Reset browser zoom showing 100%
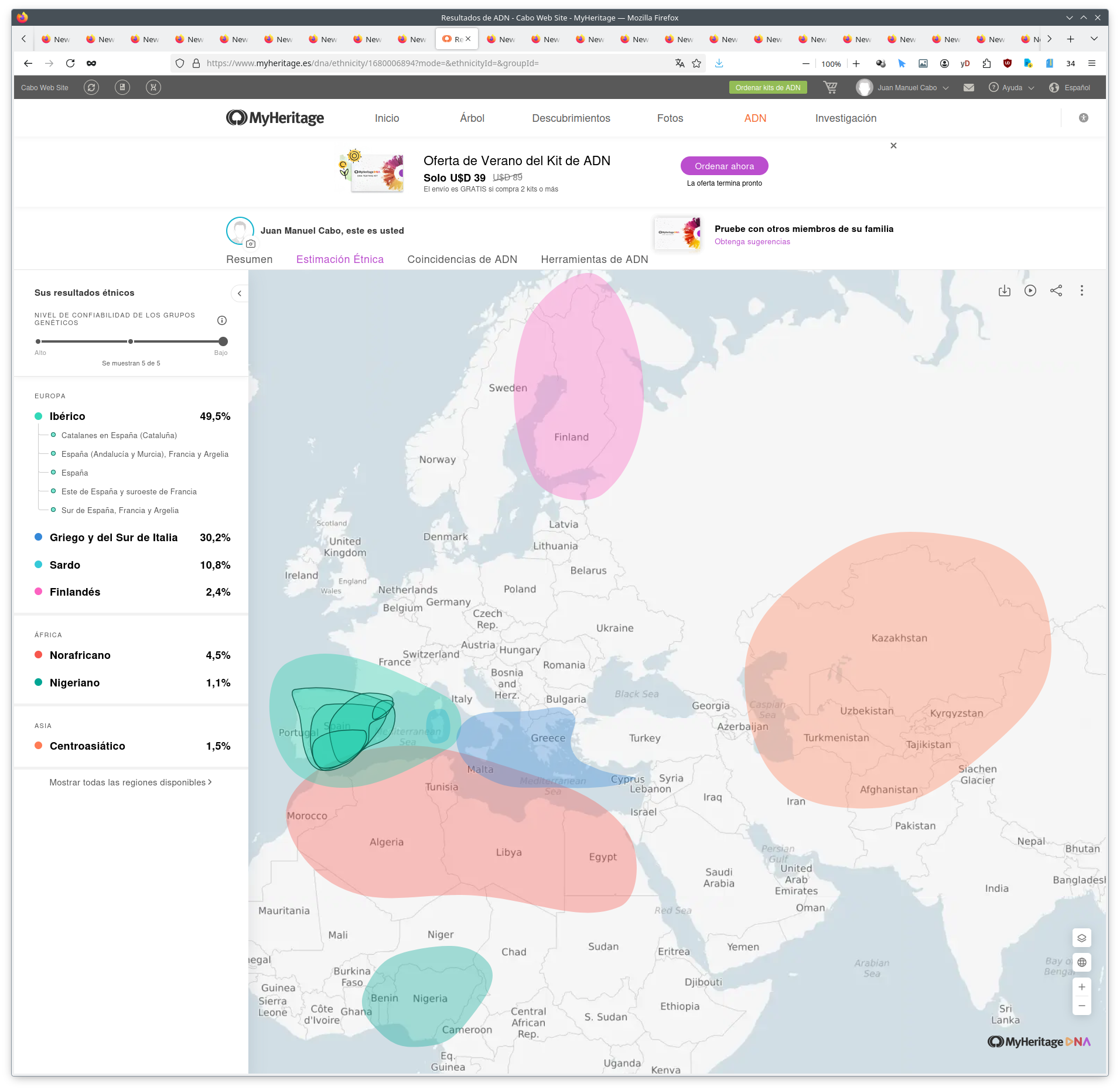The height and width of the screenshot is (1090, 1120). (831, 64)
